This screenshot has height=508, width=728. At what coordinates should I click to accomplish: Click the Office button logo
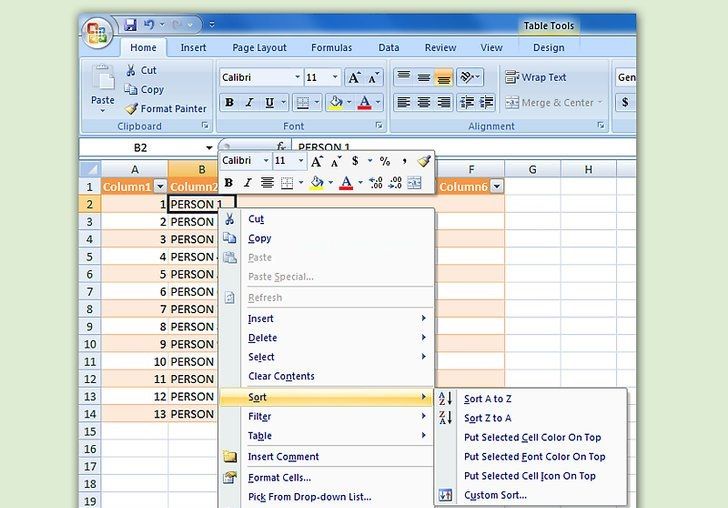pos(98,32)
